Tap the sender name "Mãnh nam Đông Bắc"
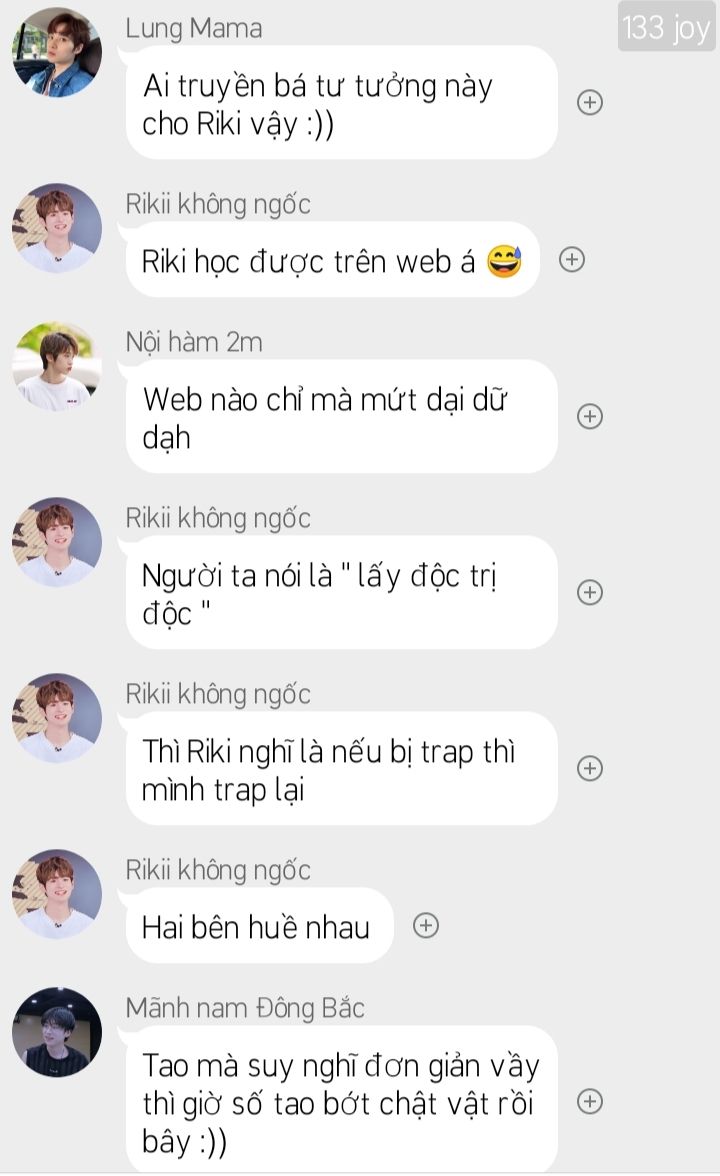This screenshot has width=720, height=1176. [245, 1008]
